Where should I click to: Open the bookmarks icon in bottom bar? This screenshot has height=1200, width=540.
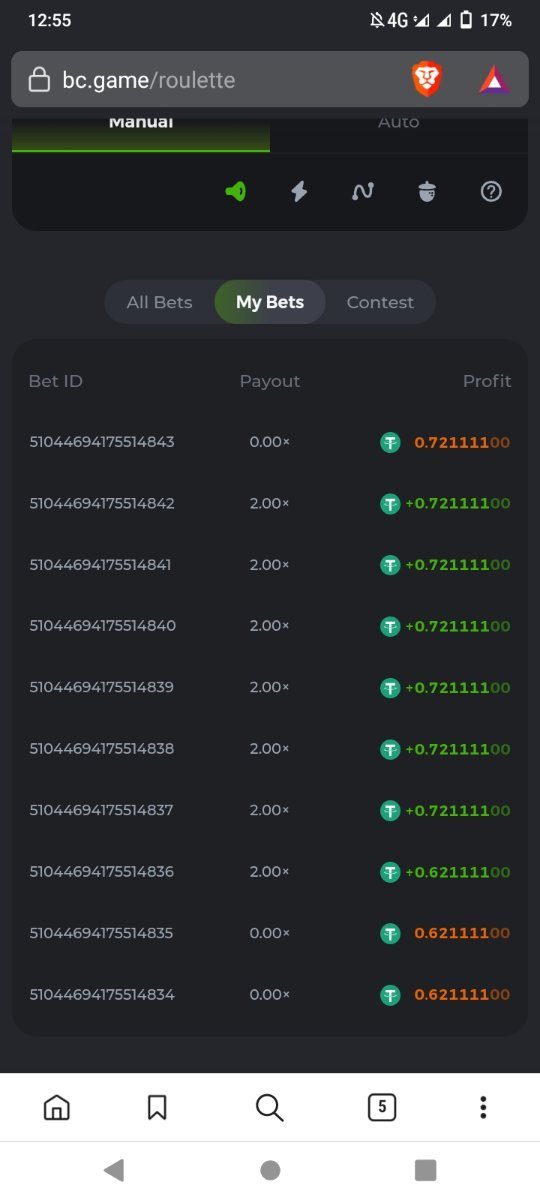click(x=157, y=1107)
